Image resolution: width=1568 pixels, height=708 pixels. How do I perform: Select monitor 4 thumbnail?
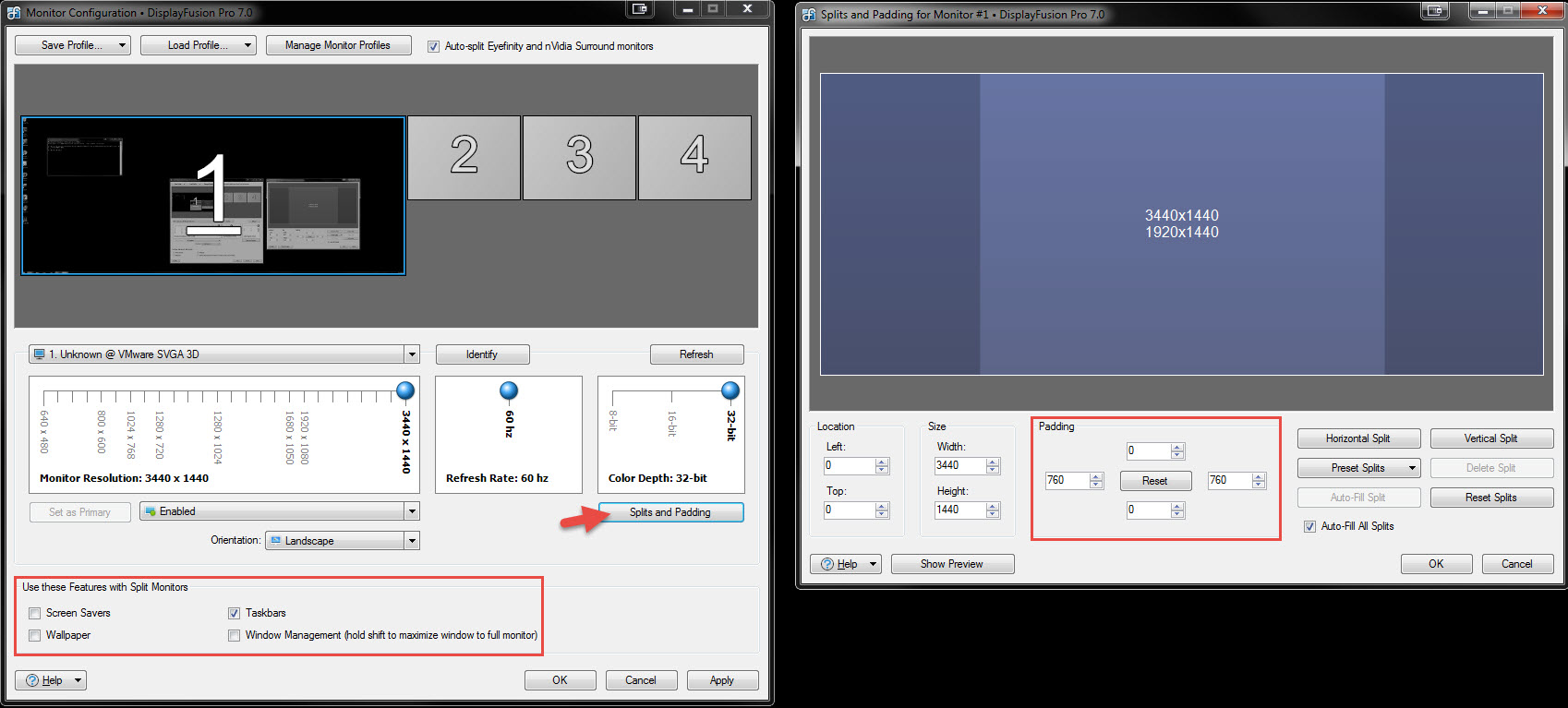pos(694,158)
